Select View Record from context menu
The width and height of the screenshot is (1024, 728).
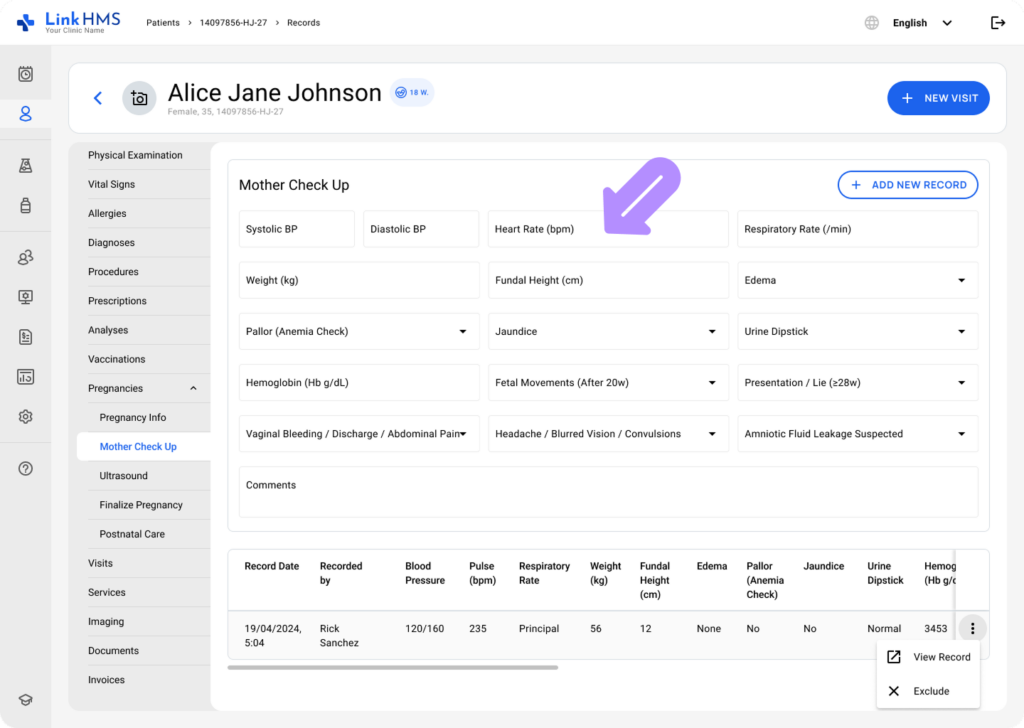click(929, 657)
